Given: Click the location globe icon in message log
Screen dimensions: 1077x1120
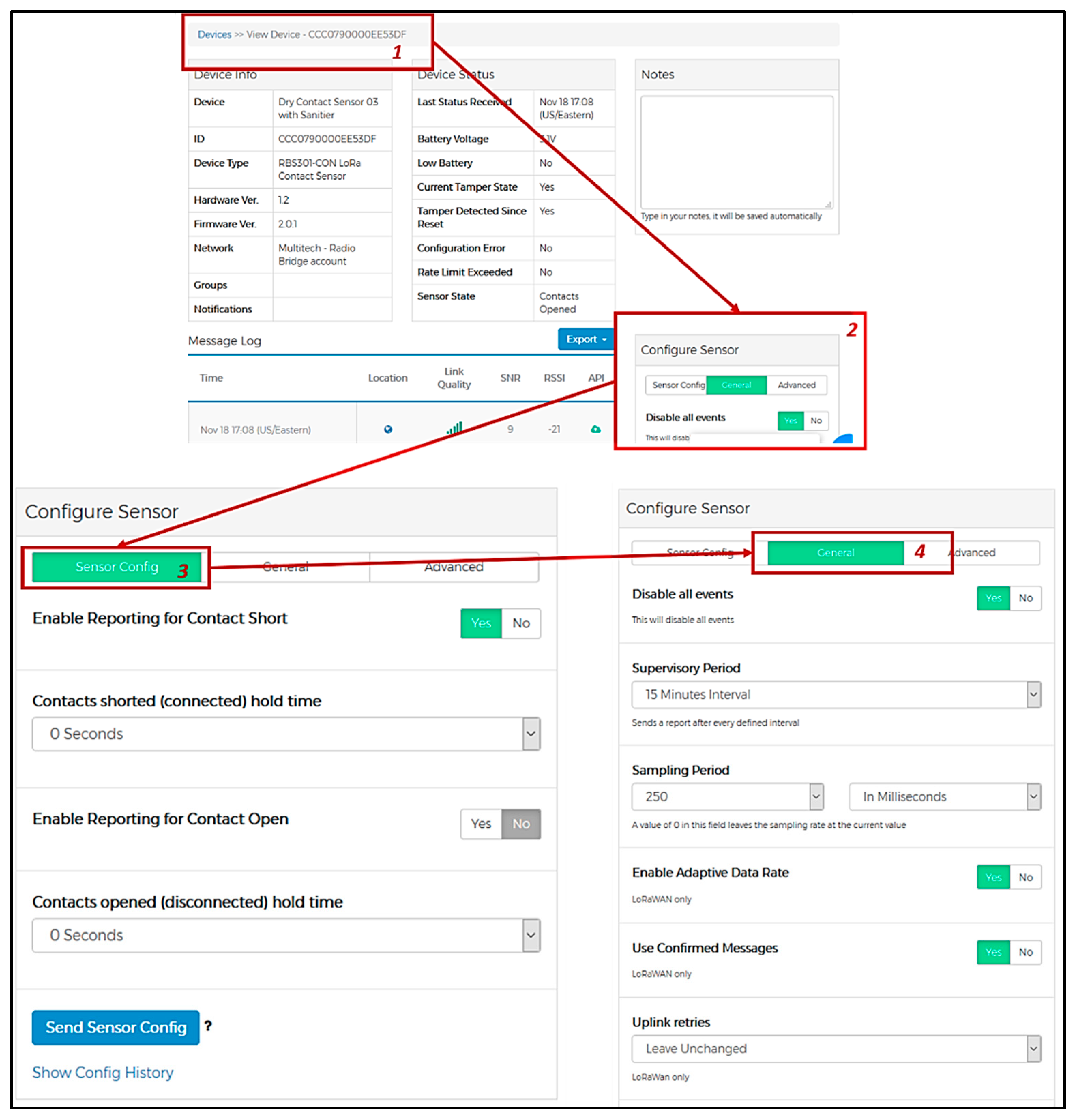Looking at the screenshot, I should [x=388, y=430].
